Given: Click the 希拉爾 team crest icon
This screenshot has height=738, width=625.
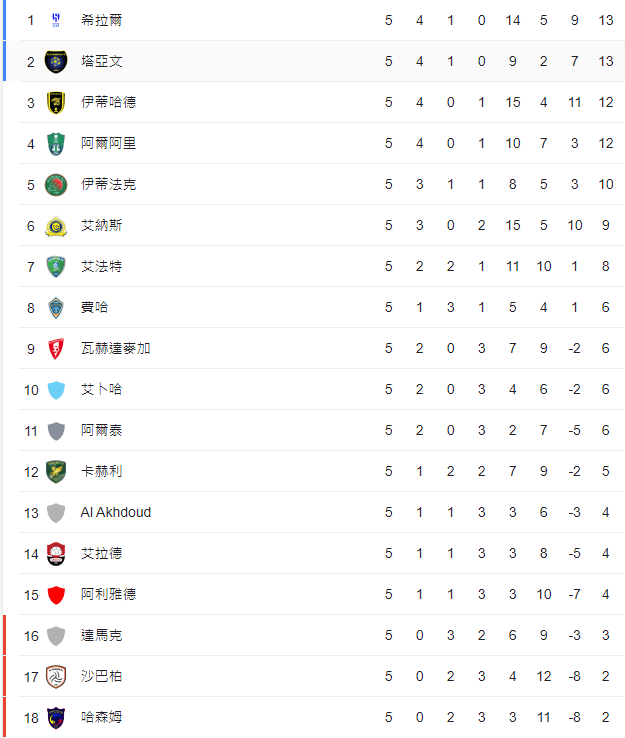Looking at the screenshot, I should tap(56, 20).
